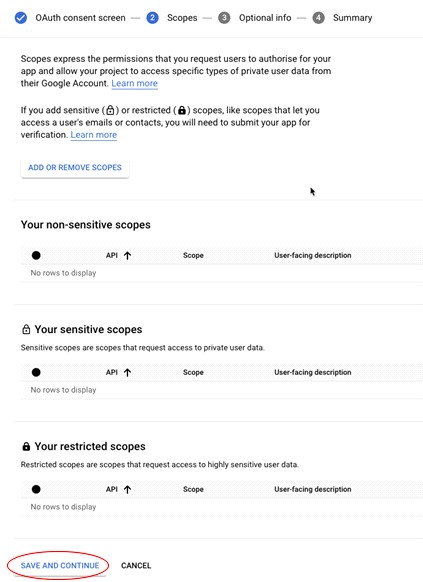423x582 pixels.
Task: Sort non-sensitive scopes by API arrow
Action: (x=128, y=255)
